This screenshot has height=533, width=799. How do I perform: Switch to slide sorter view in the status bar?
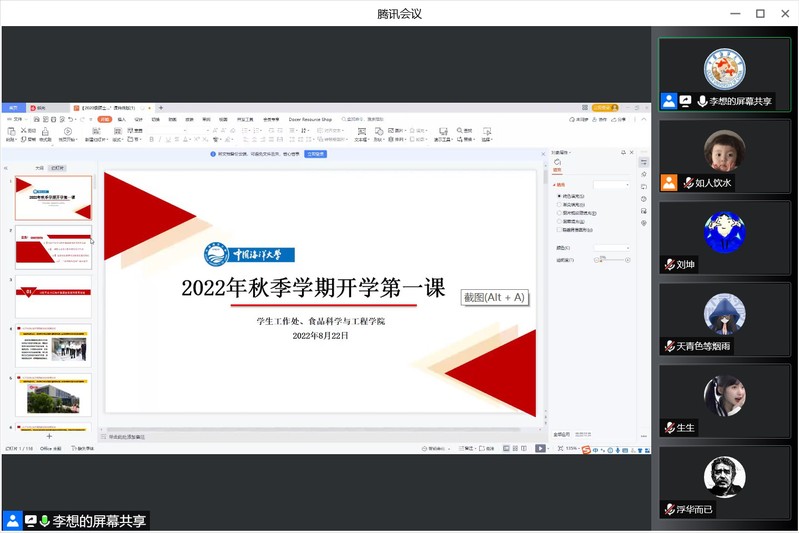click(x=515, y=448)
